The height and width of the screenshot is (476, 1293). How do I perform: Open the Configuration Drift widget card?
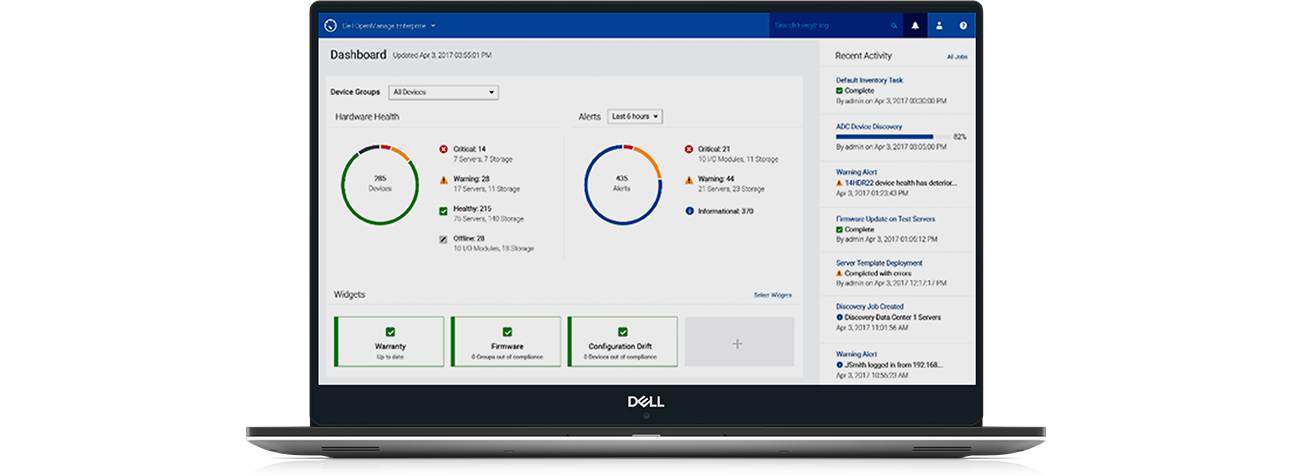[623, 341]
